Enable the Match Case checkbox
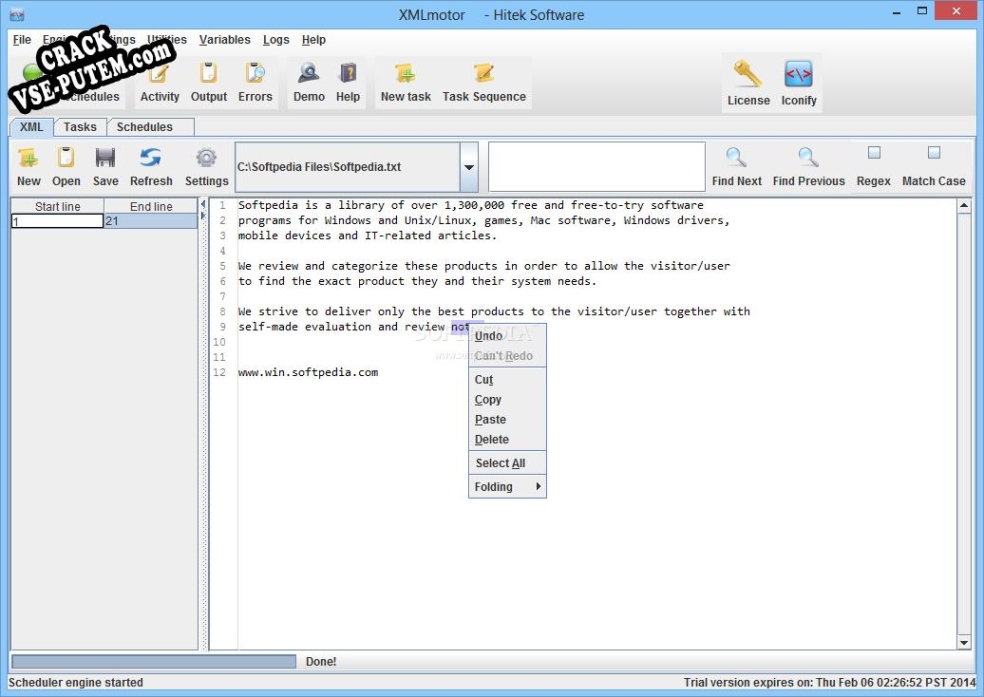This screenshot has height=697, width=984. click(934, 152)
